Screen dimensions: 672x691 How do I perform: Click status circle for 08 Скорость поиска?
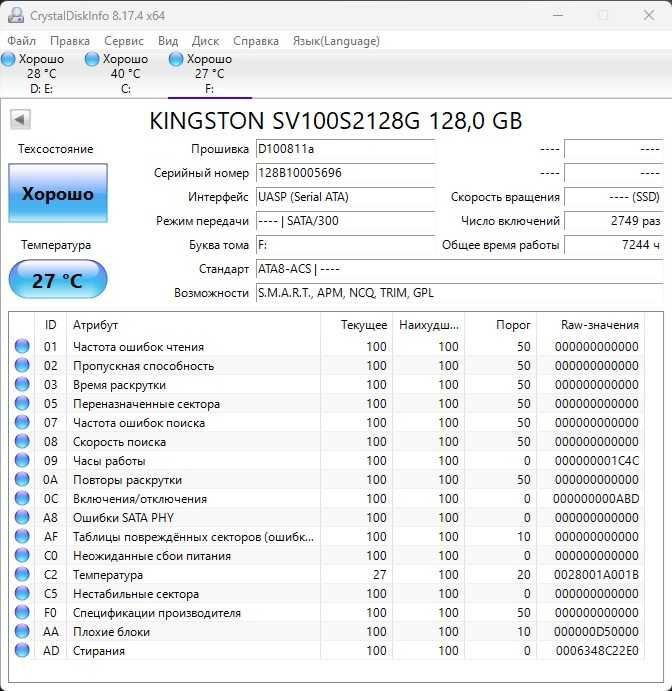coord(22,441)
